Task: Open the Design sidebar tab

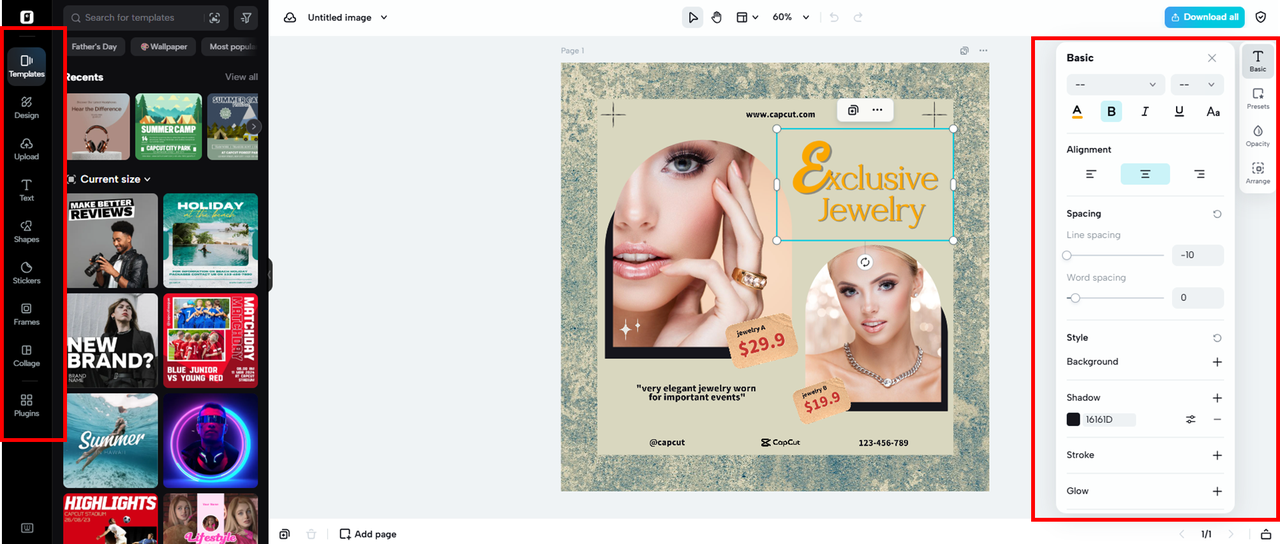Action: [x=27, y=107]
